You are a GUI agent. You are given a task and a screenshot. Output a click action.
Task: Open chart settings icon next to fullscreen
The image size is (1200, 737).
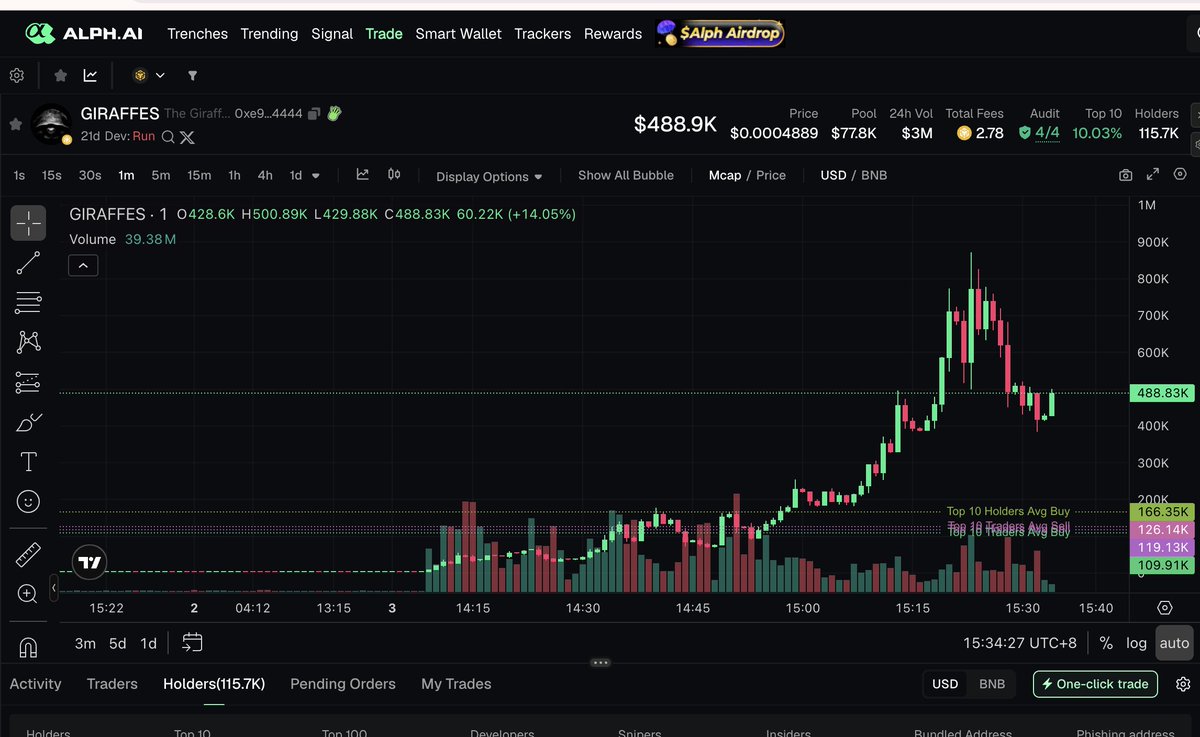[1180, 175]
